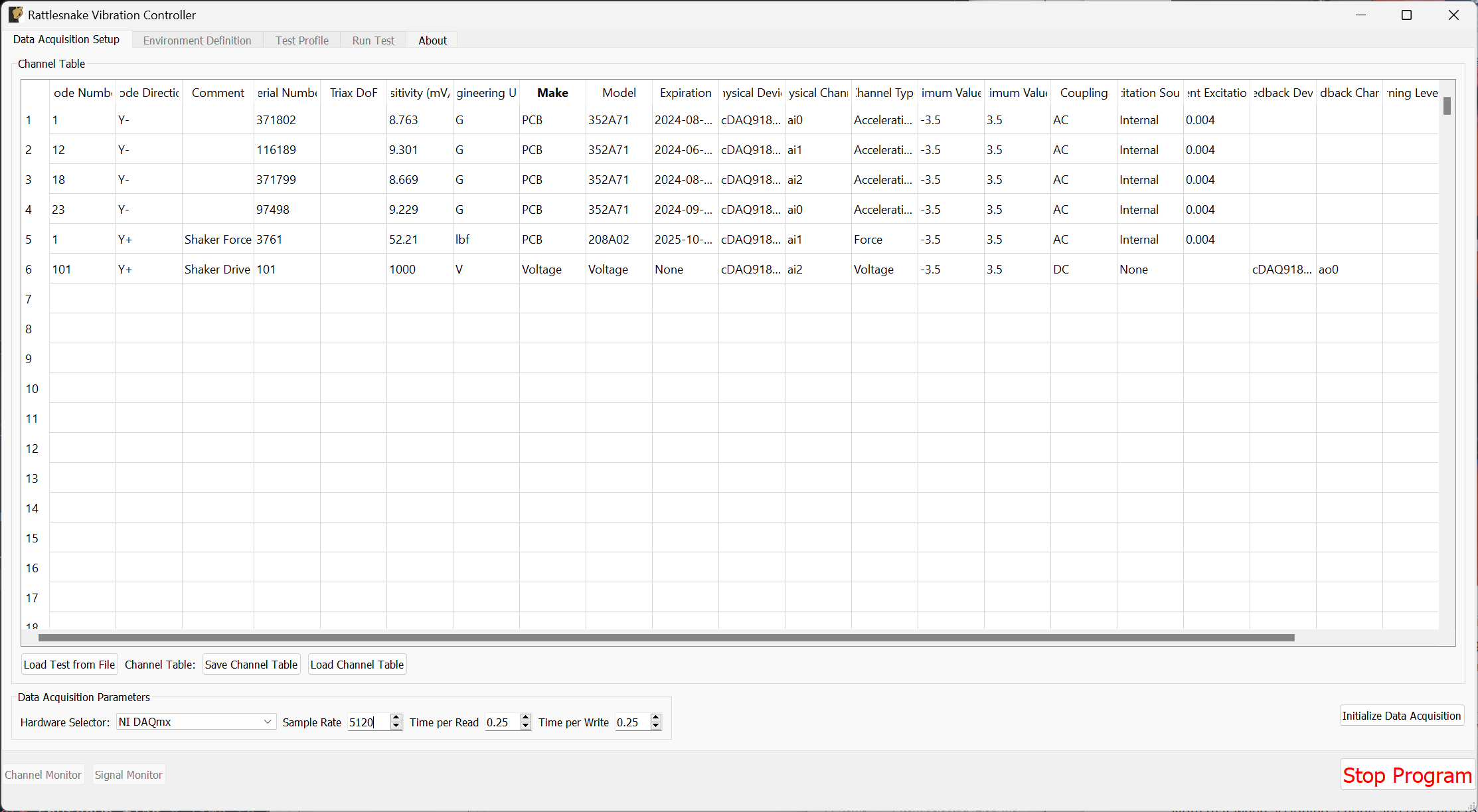Click the table's horizontal scrollbar

click(x=664, y=638)
